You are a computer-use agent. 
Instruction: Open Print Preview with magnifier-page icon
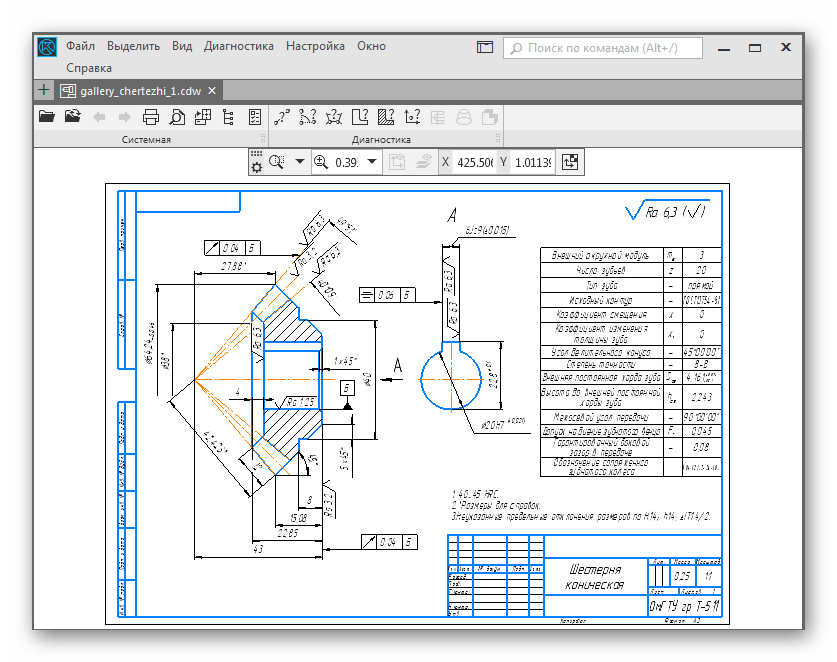point(177,117)
